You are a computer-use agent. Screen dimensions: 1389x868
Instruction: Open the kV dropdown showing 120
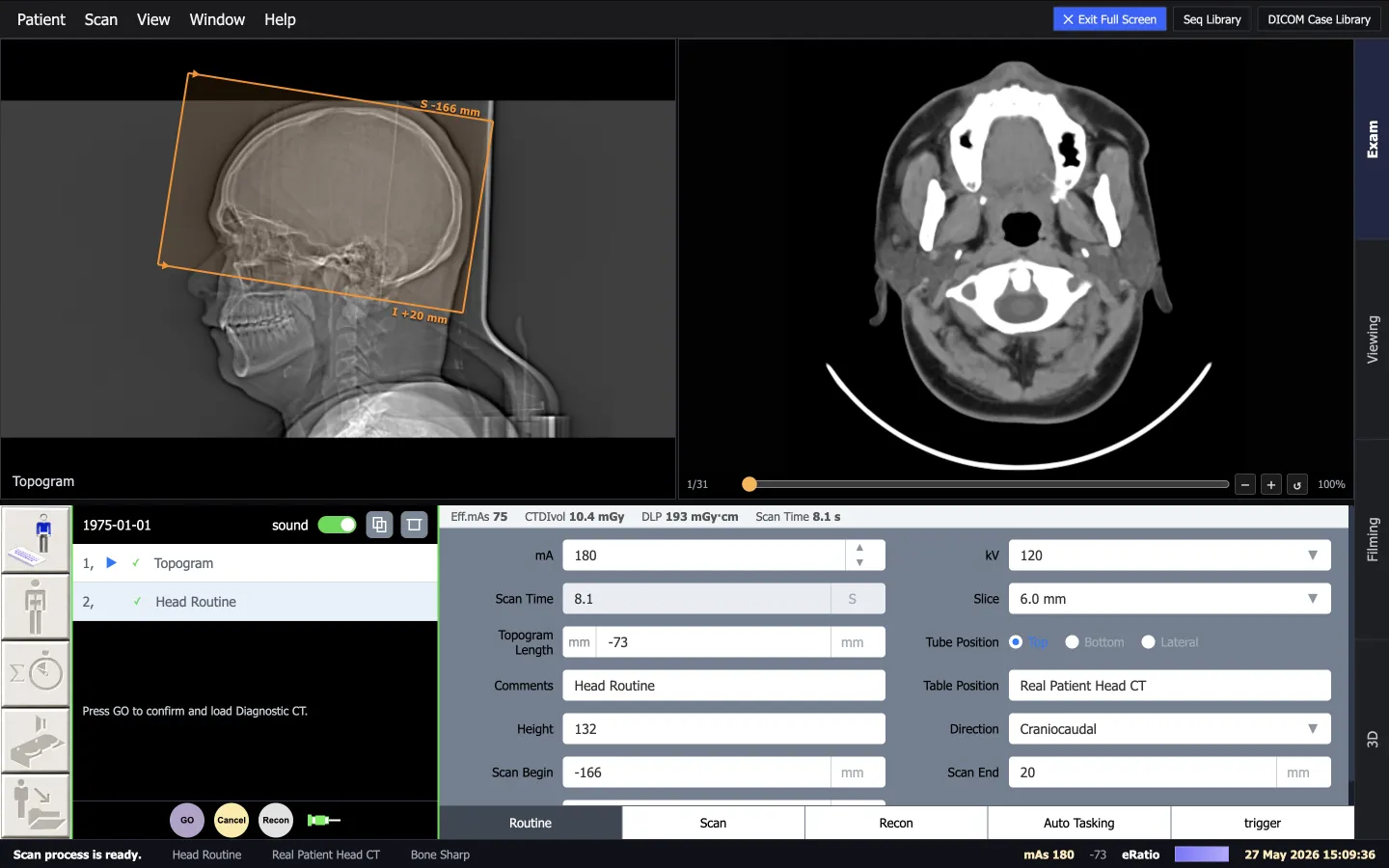pyautogui.click(x=1170, y=556)
